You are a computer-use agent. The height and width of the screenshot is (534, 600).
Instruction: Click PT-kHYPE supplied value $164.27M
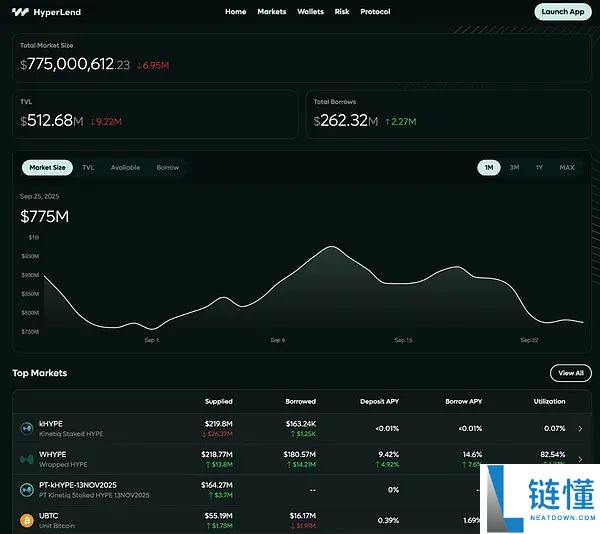217,485
